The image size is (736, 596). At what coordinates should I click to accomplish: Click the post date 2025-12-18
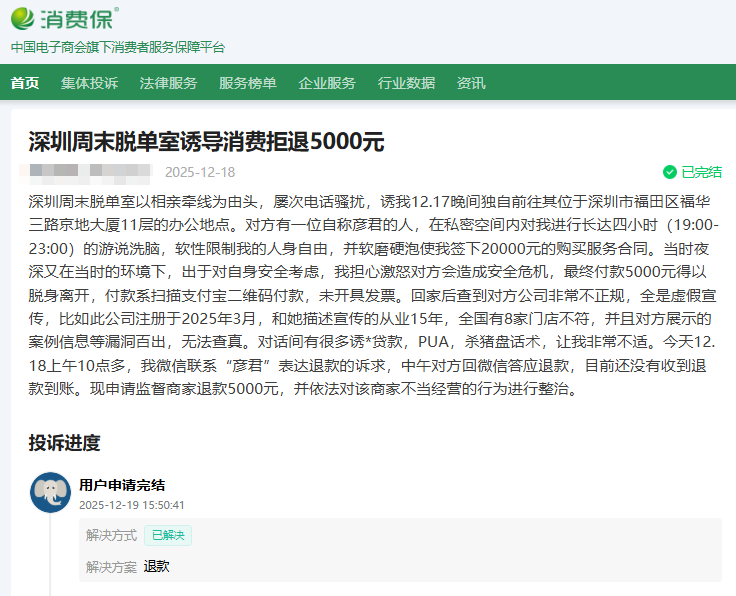(200, 171)
